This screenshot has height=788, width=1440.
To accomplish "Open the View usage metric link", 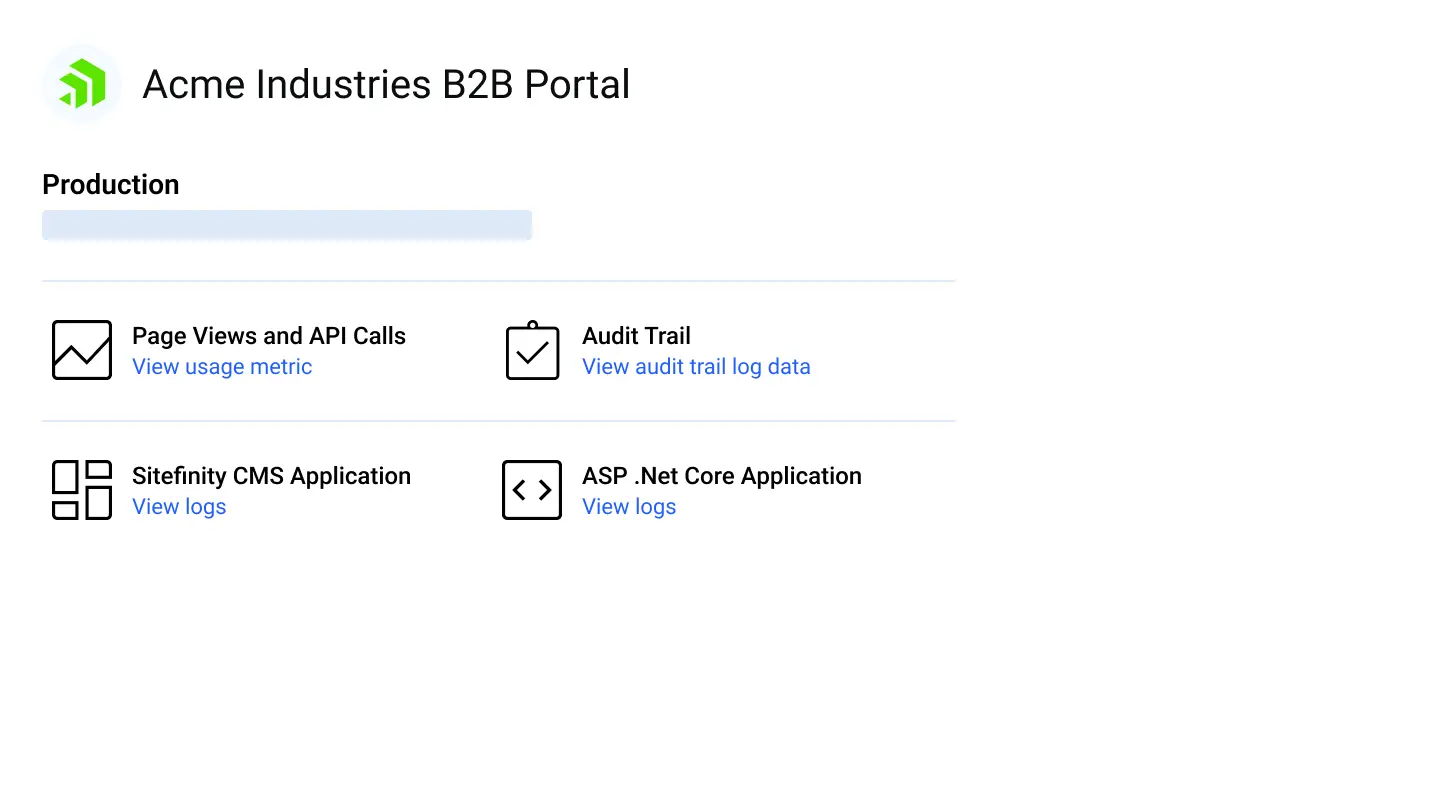I will pos(222,367).
